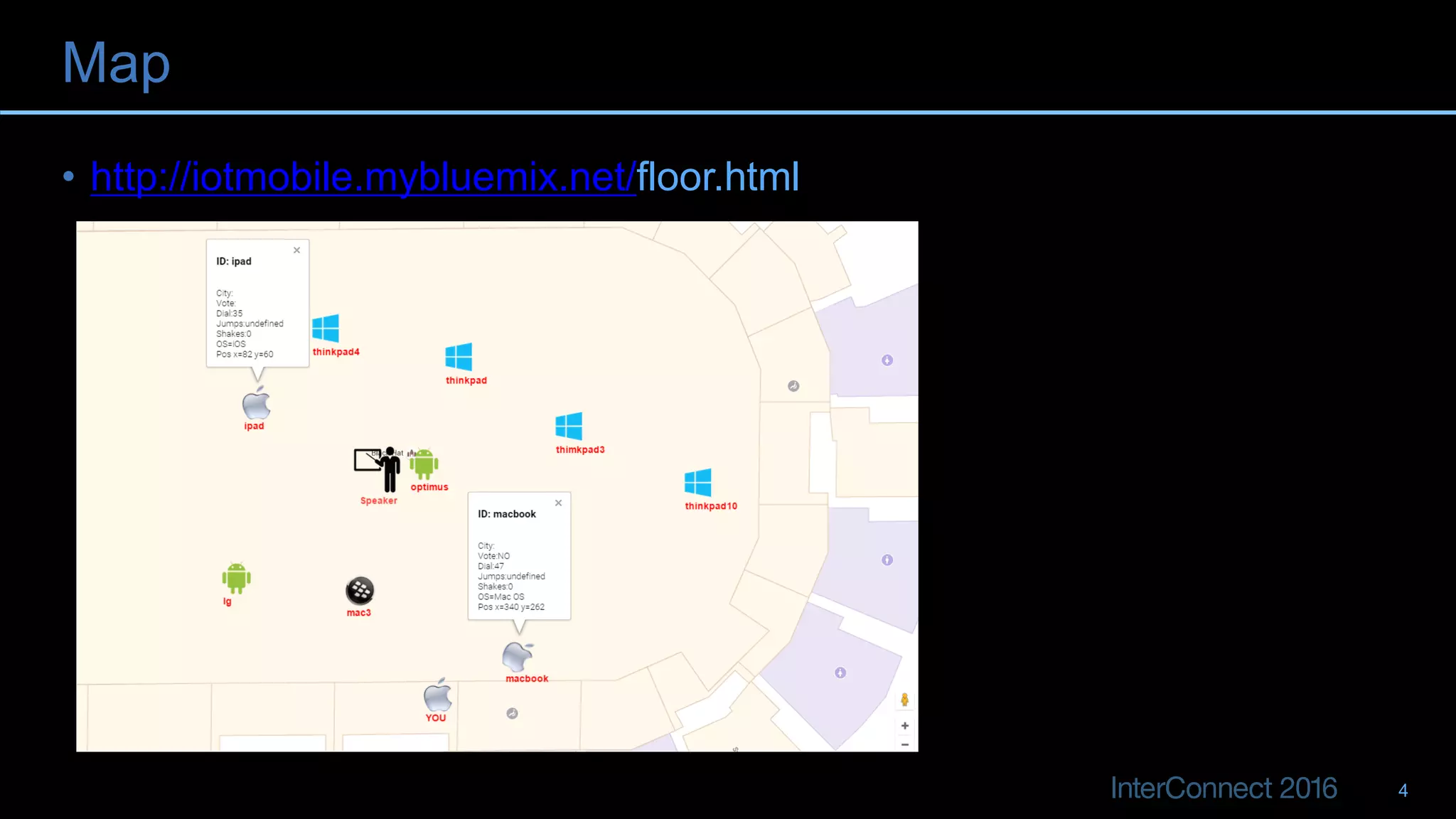Open the iotmobile.mybluemix.net hyperlink

pos(363,177)
